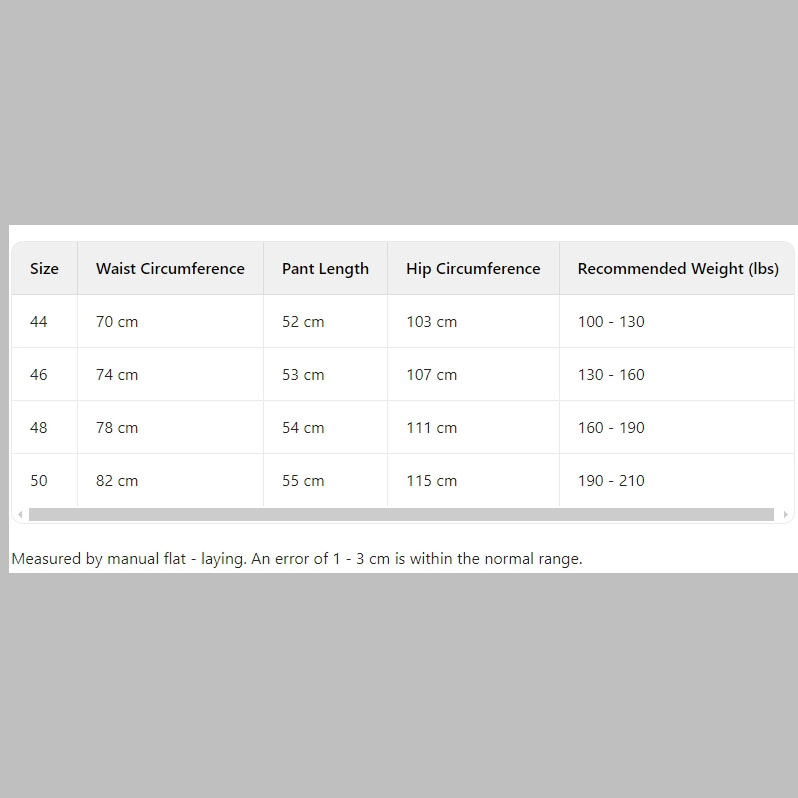This screenshot has width=798, height=798.
Task: Click the 107 cm hip value
Action: 431,375
